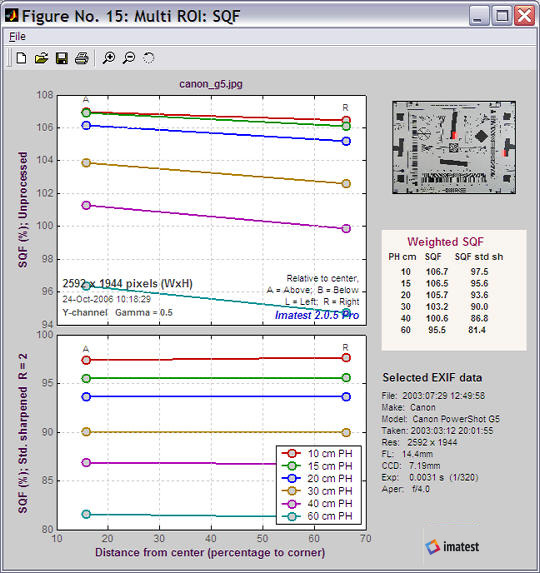The image size is (540, 573).
Task: Click the red left marker in upper plot
Action: (86, 112)
